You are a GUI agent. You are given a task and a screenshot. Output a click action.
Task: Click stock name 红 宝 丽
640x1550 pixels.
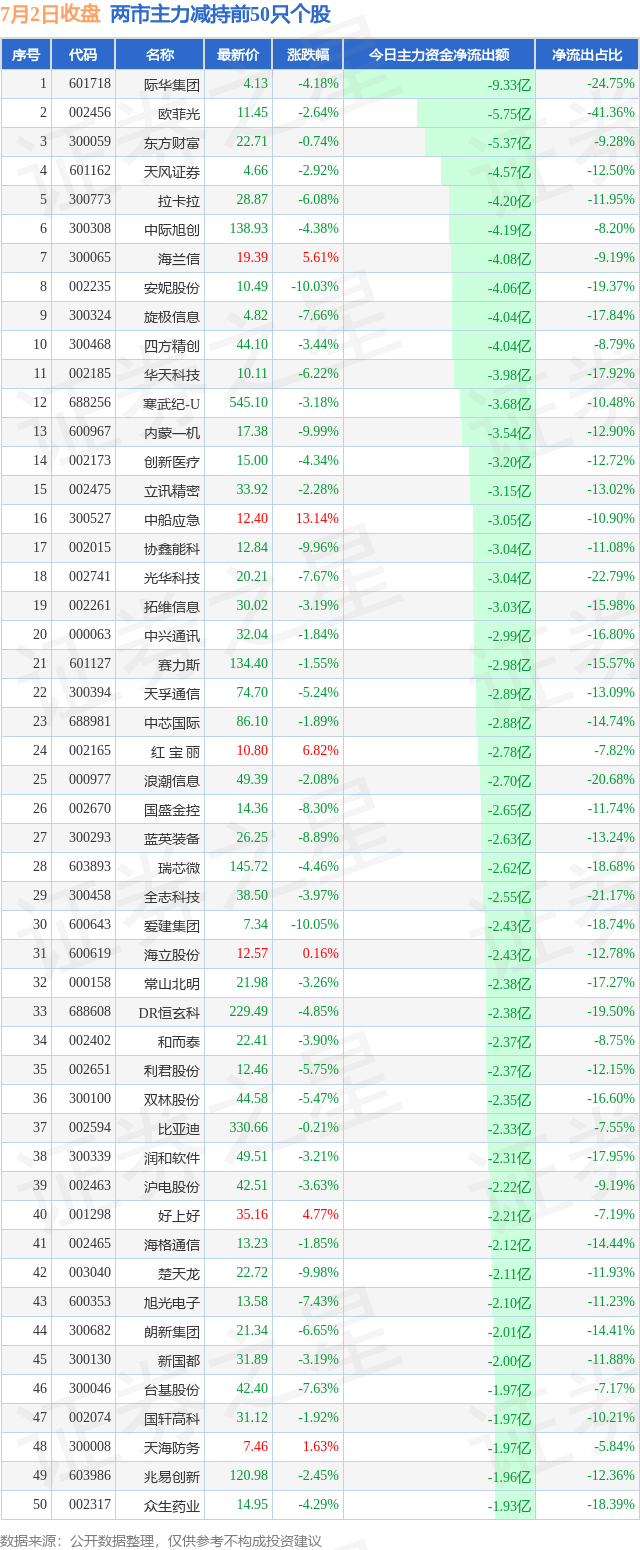tap(174, 751)
